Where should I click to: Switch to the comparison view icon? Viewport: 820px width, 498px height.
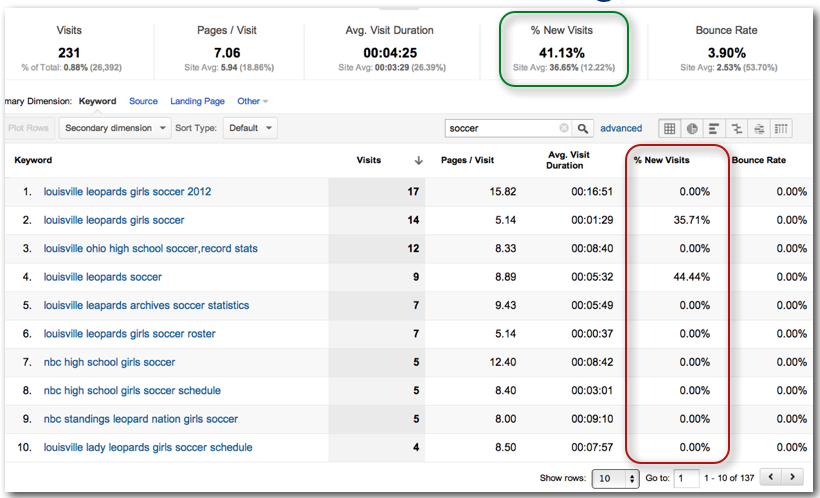pos(736,128)
